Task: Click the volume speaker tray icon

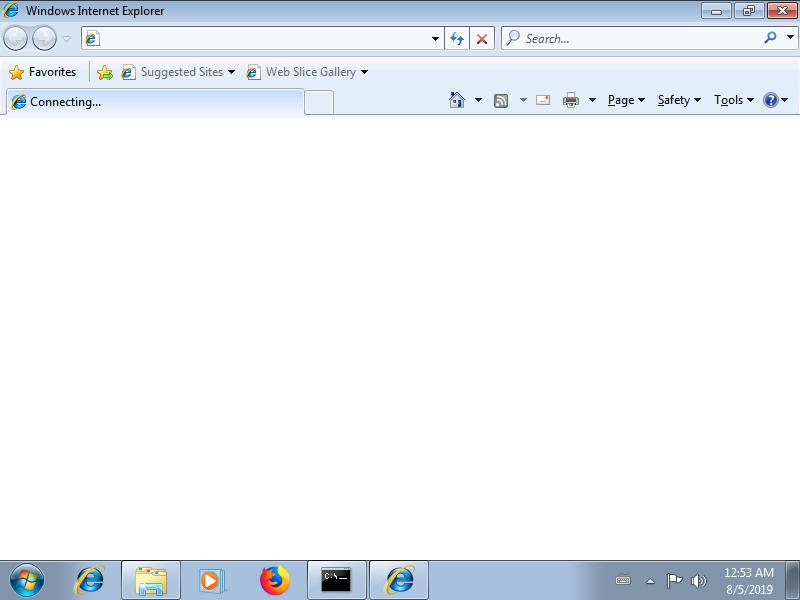Action: pos(698,581)
